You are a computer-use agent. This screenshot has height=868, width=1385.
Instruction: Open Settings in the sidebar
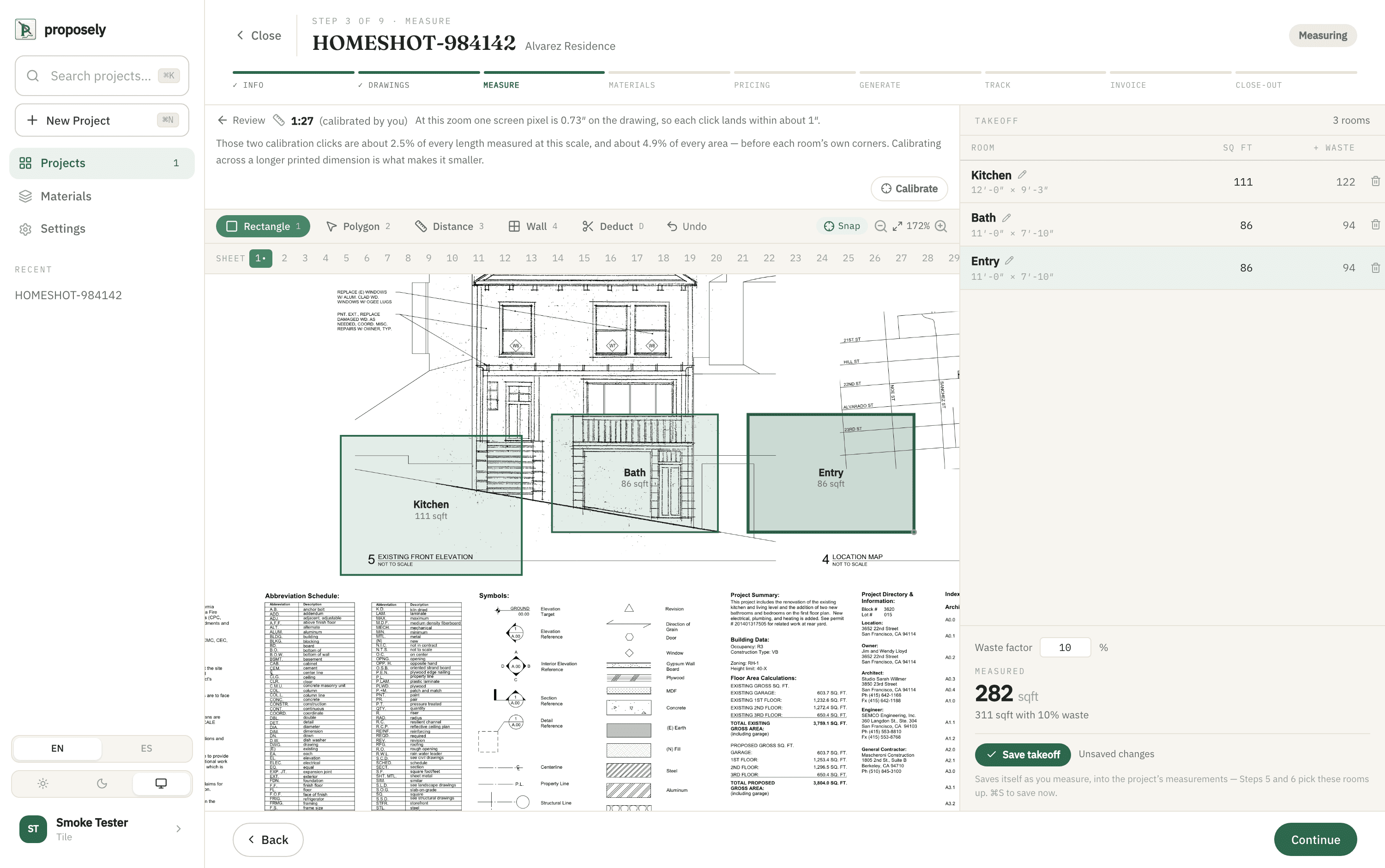click(x=102, y=229)
